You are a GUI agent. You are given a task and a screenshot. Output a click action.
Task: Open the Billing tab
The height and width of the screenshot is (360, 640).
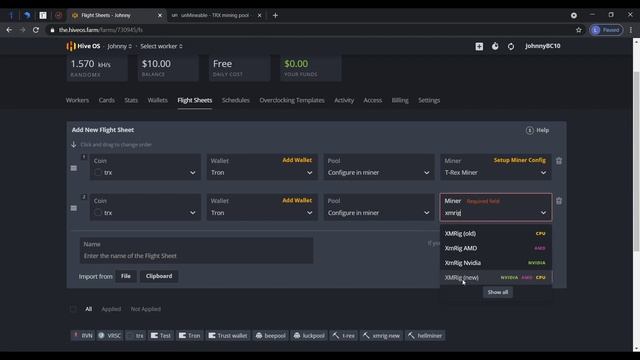400,100
